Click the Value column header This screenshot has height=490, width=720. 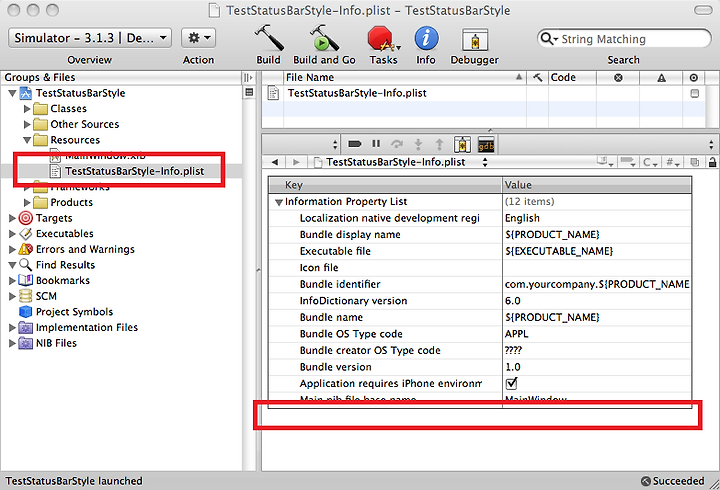[596, 185]
